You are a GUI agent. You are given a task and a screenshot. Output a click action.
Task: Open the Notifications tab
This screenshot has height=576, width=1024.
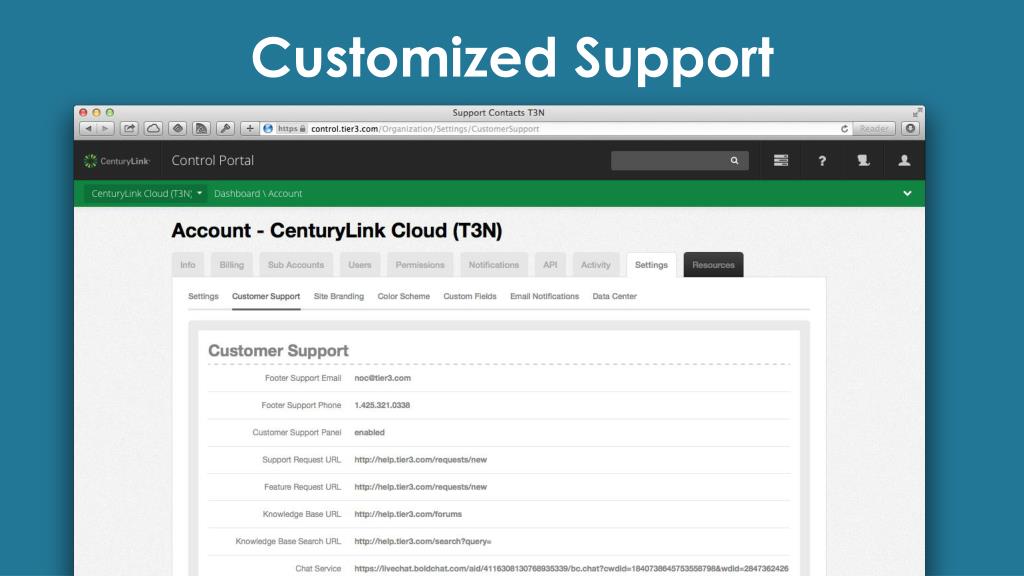click(x=494, y=264)
